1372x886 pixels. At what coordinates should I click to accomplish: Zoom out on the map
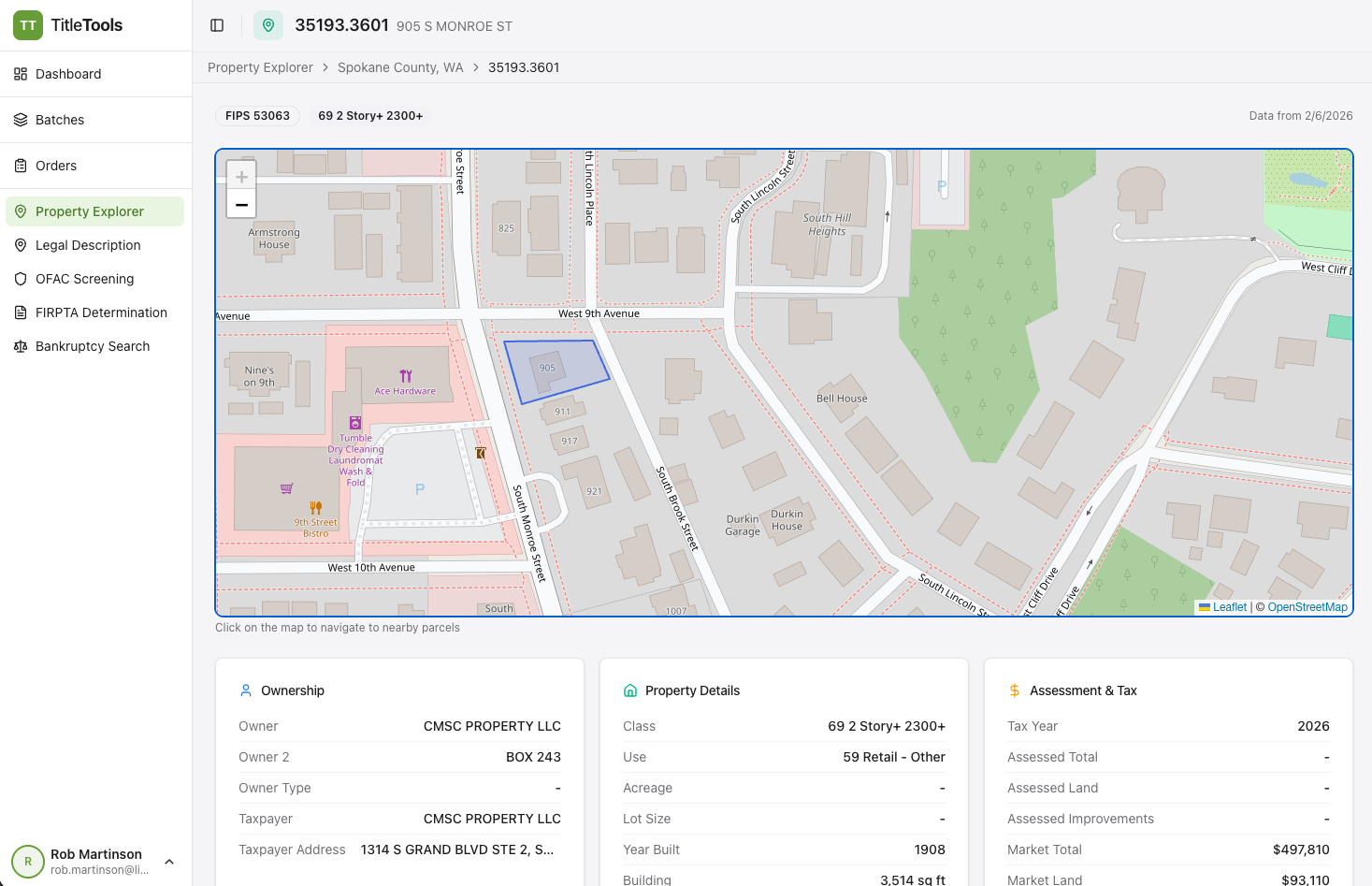pos(241,205)
